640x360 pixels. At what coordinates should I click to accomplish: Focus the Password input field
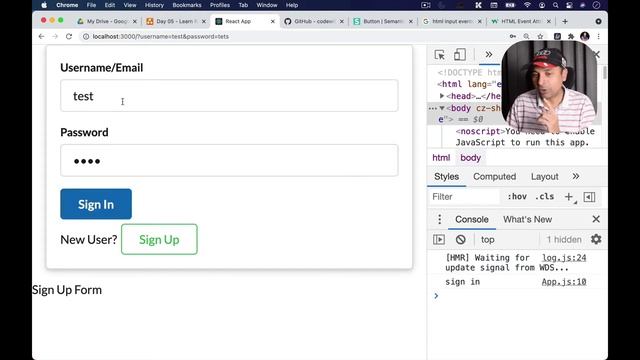[229, 160]
